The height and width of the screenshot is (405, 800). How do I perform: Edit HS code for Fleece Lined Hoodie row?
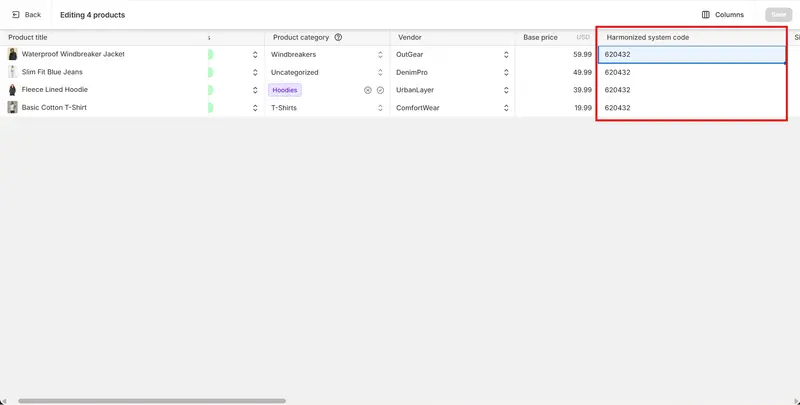[x=692, y=90]
